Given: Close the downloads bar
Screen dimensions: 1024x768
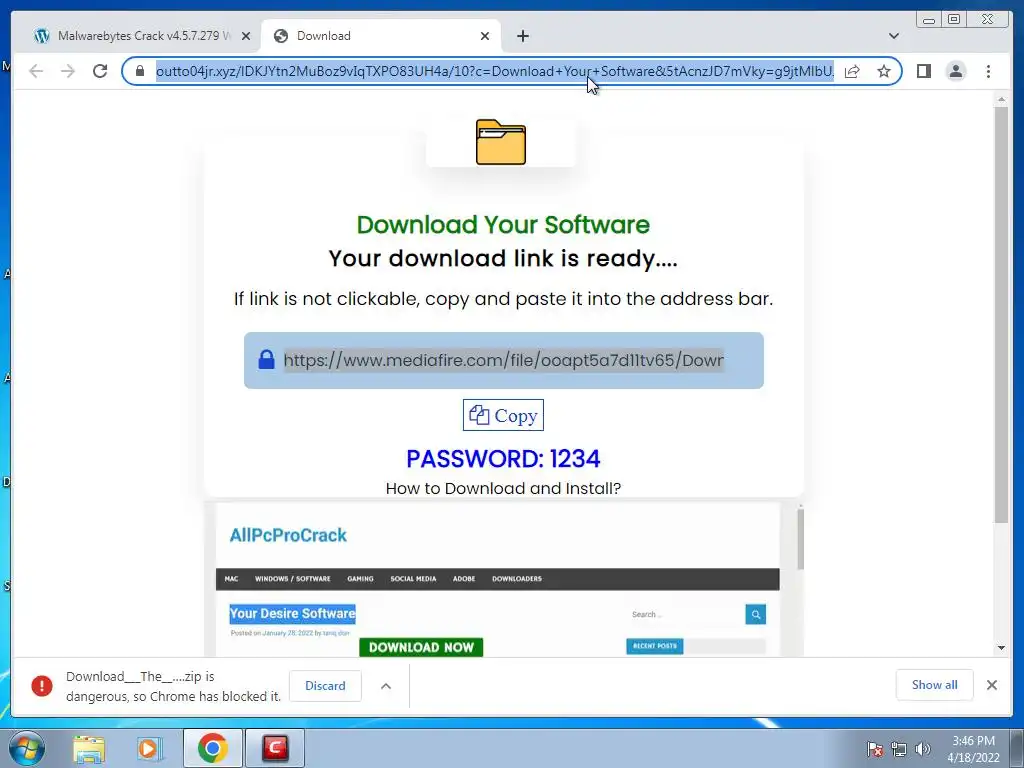Looking at the screenshot, I should point(992,685).
